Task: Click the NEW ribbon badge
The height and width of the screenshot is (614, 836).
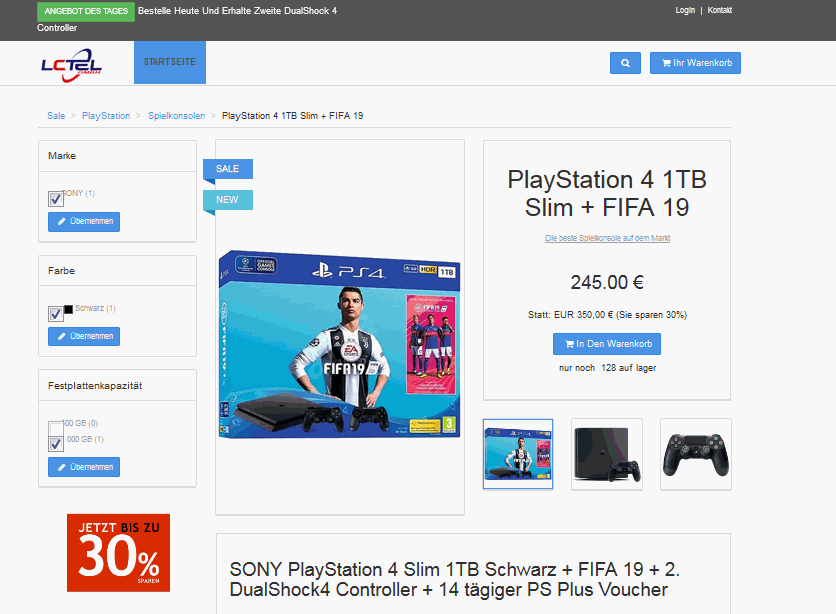Action: [228, 200]
